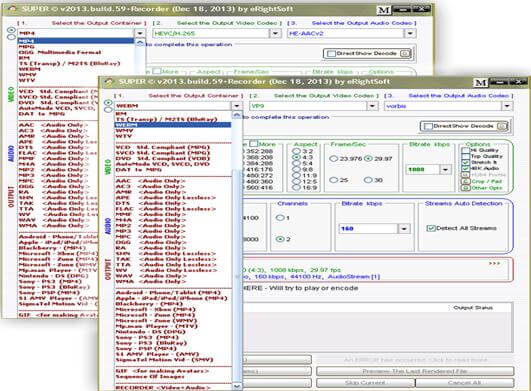Select WAV <Audio Only> in front list
Viewport: 531px width, 391px height.
pyautogui.click(x=173, y=276)
